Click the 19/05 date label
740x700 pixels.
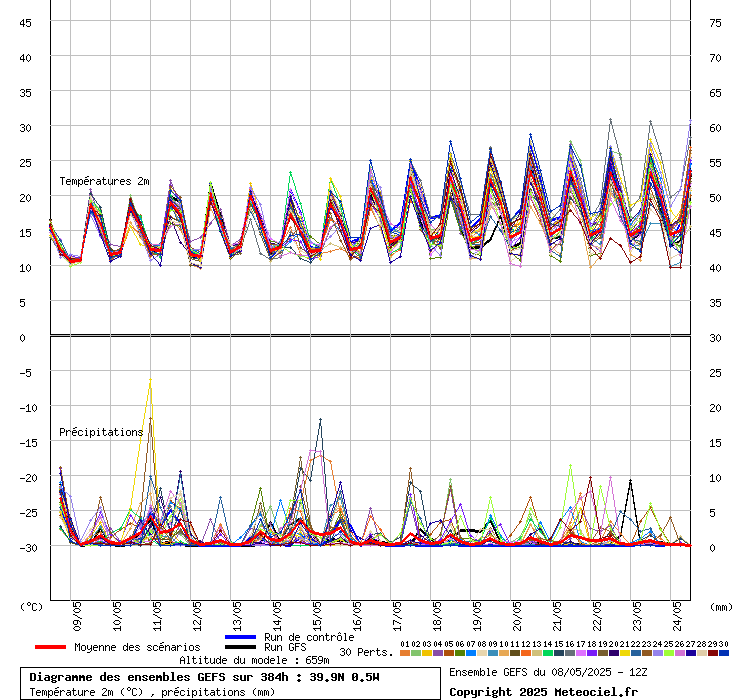point(477,616)
